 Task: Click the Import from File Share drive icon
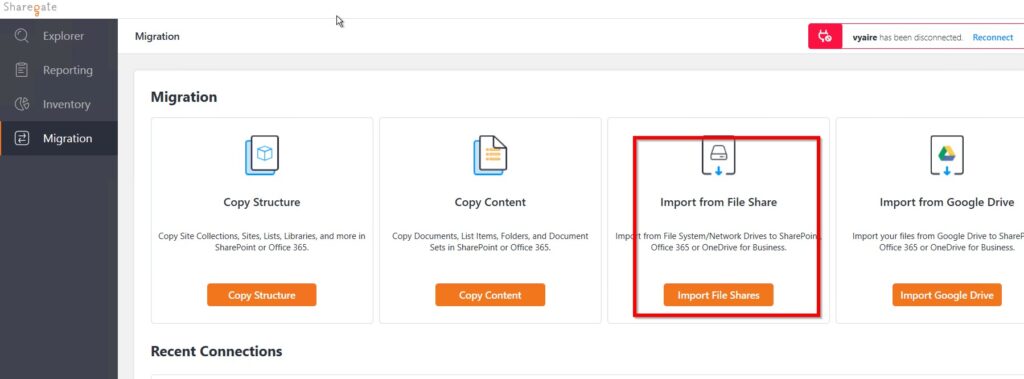pyautogui.click(x=718, y=156)
